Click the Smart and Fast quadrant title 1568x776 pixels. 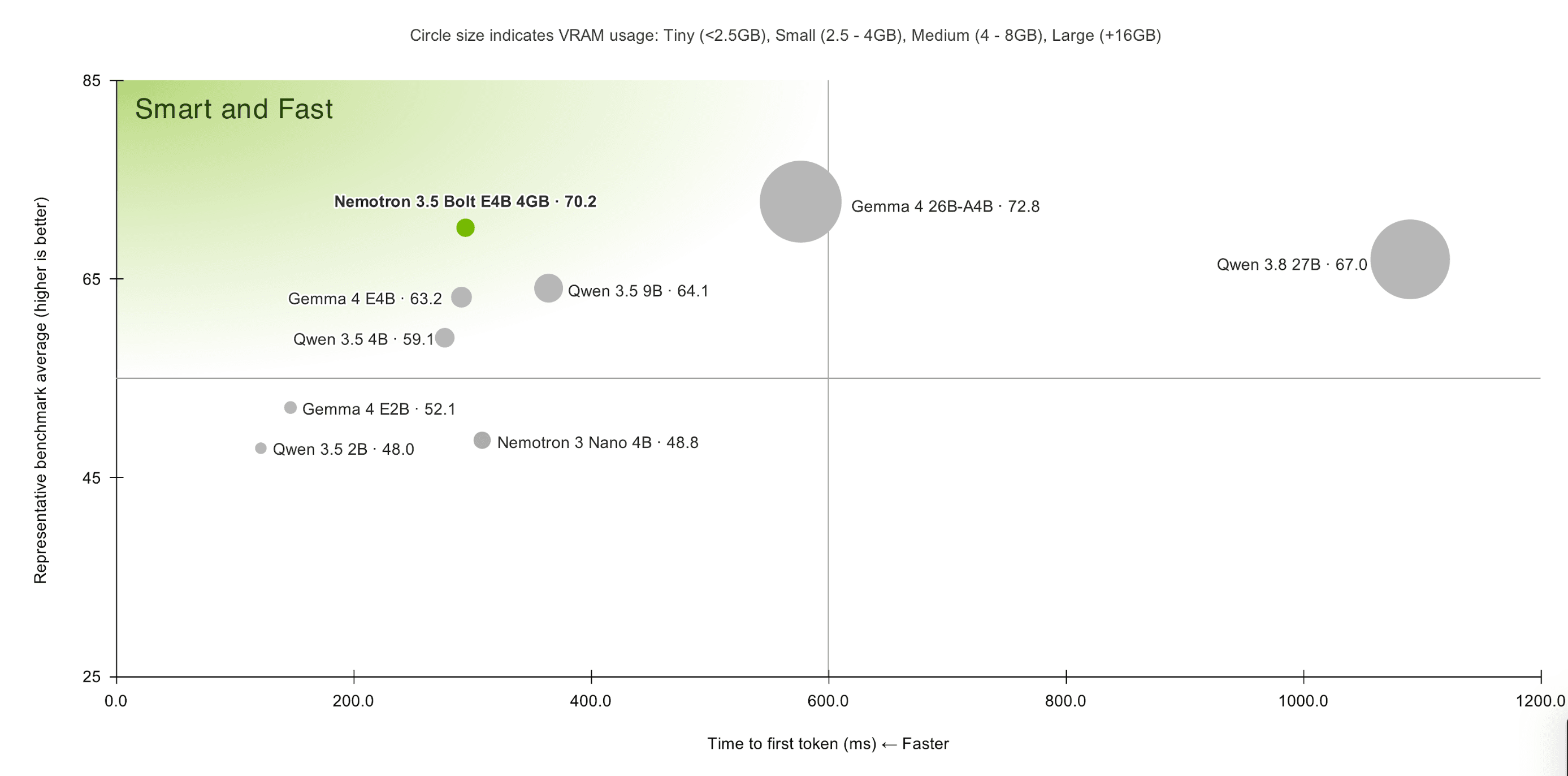[234, 109]
